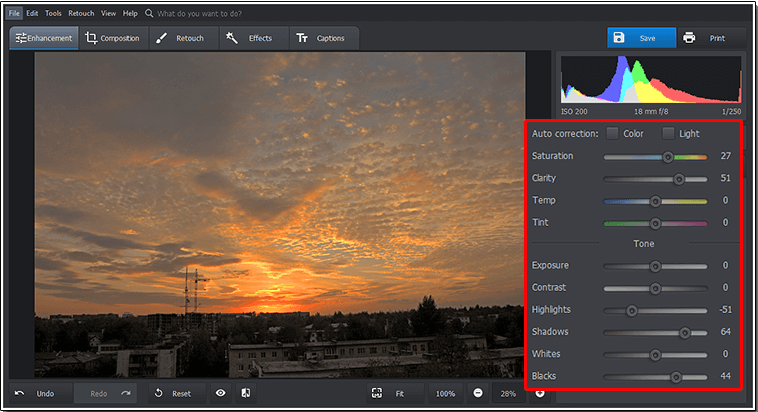Click the Redo button
This screenshot has width=758, height=412.
(105, 394)
